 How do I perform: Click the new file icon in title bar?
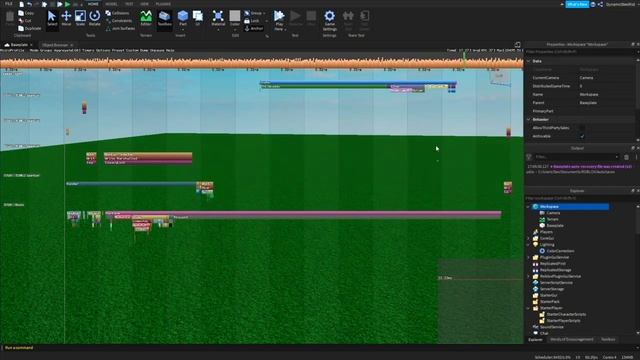pos(21,4)
